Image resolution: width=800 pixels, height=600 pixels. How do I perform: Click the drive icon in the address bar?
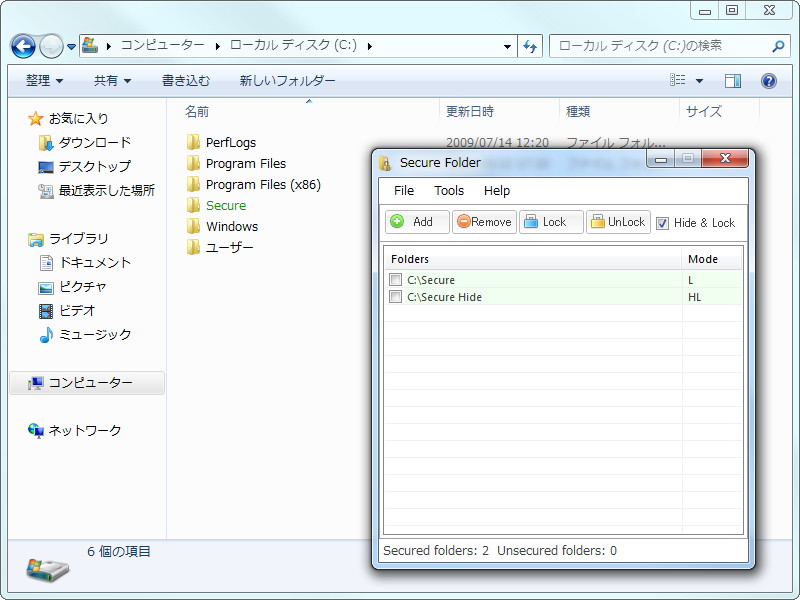pyautogui.click(x=90, y=45)
